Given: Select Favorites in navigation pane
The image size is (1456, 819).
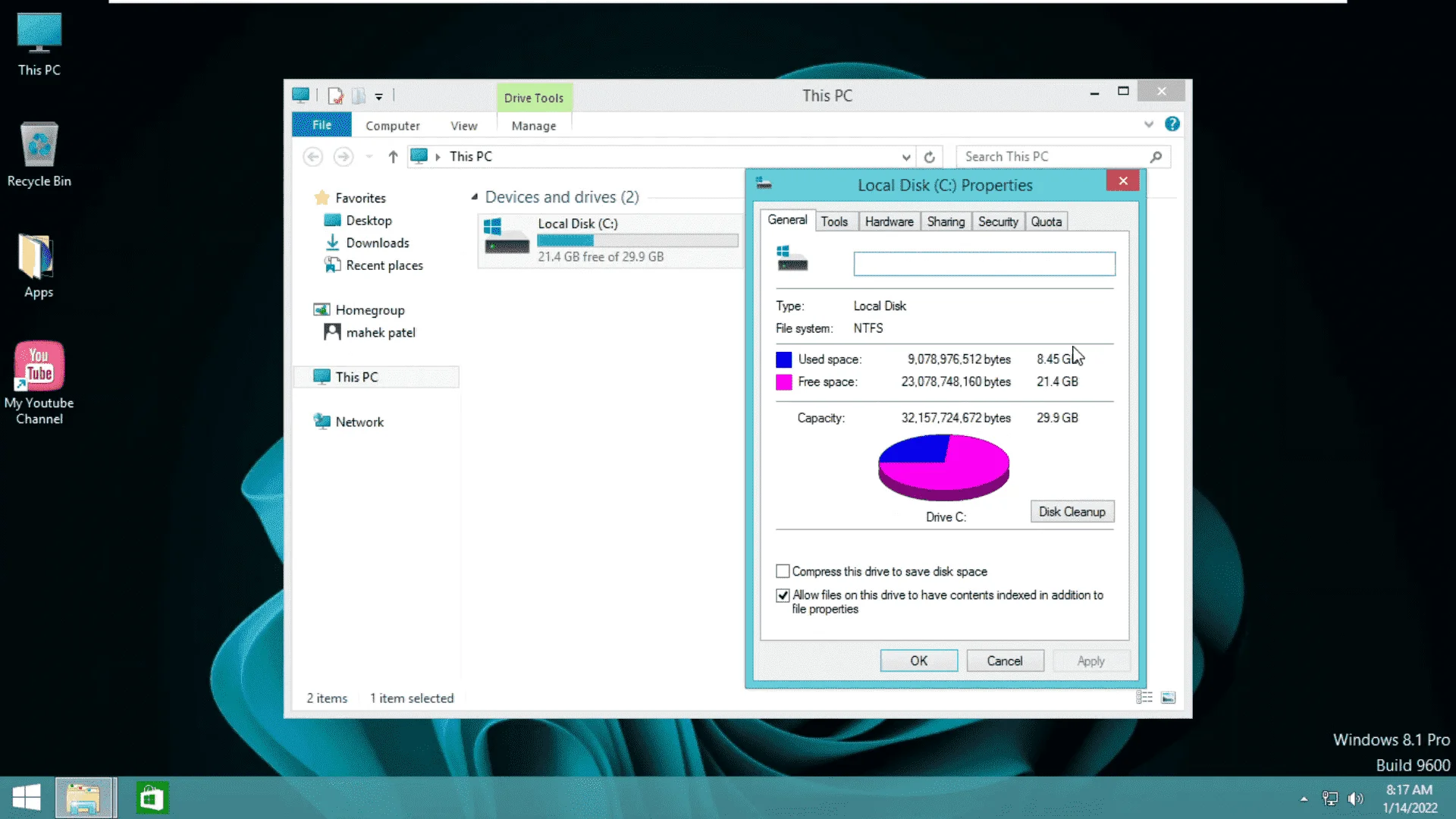Looking at the screenshot, I should [360, 198].
